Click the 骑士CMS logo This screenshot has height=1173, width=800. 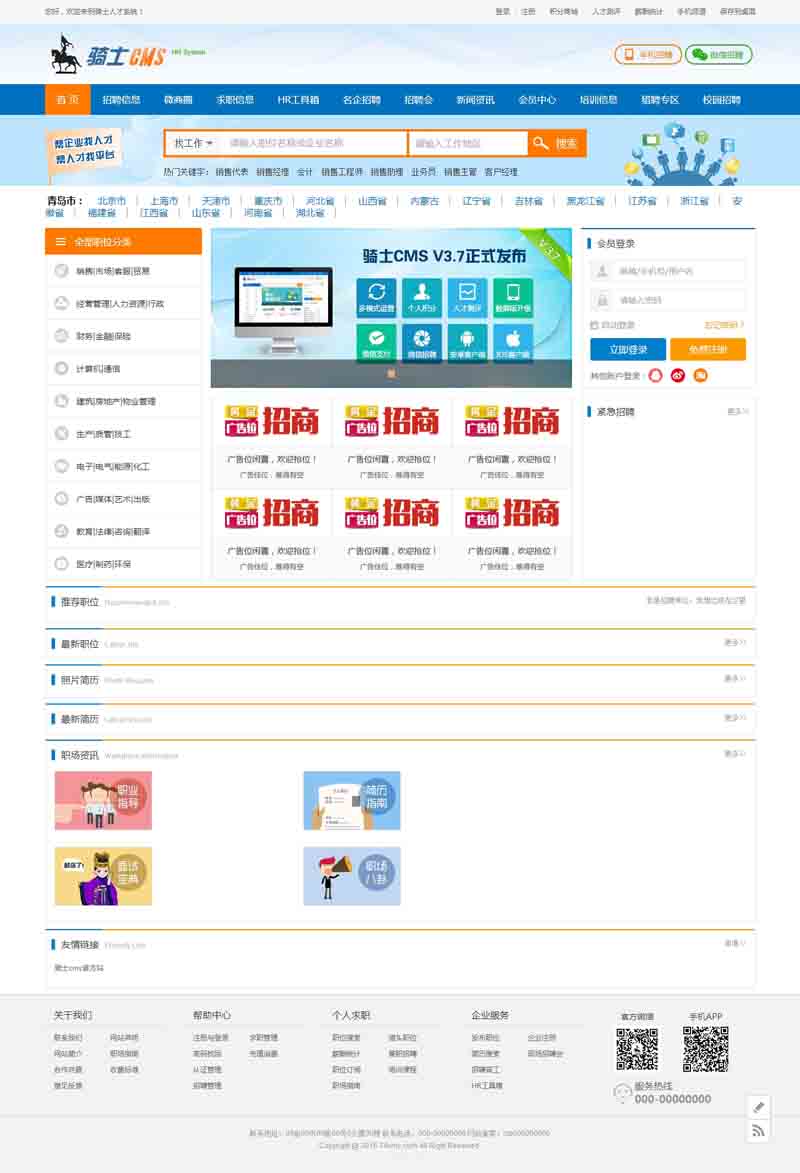point(107,55)
